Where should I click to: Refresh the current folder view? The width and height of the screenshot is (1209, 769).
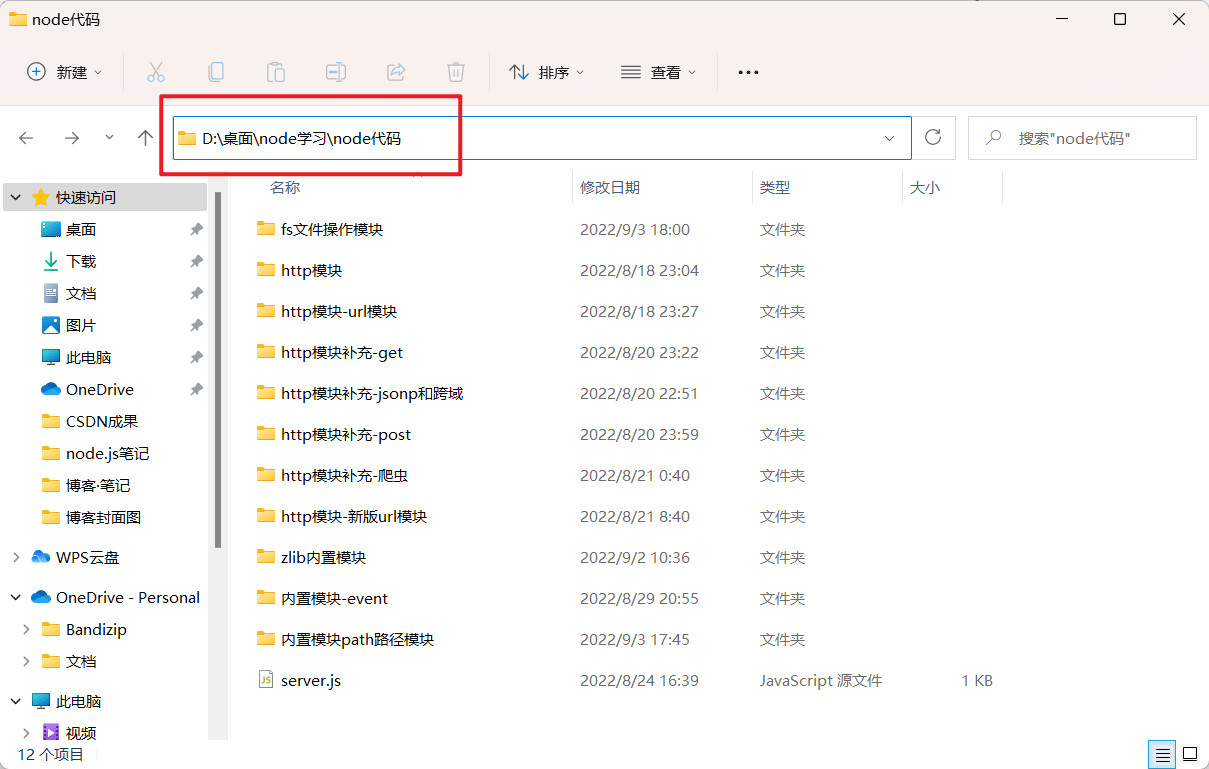933,138
